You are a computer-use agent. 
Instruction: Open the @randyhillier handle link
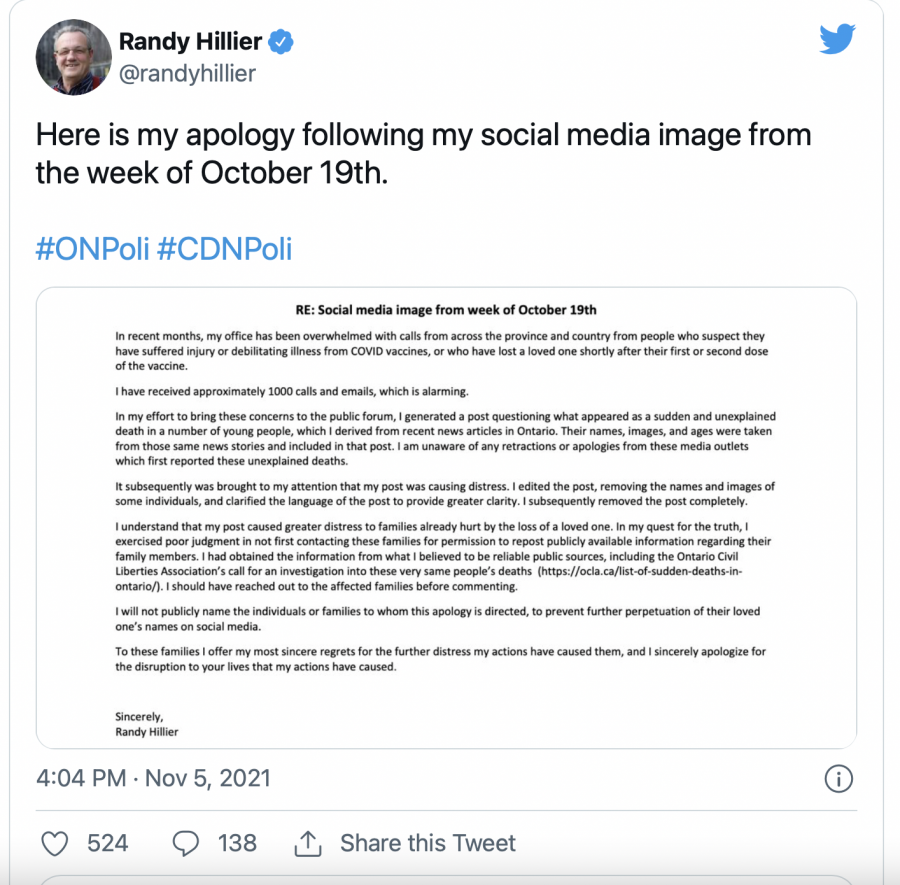pos(187,73)
